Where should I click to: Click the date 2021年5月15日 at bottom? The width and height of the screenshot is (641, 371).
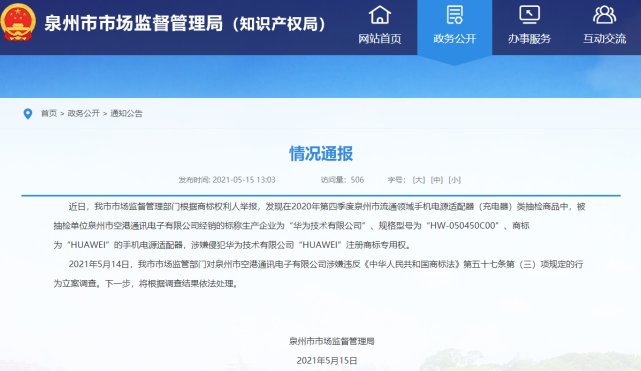327,361
